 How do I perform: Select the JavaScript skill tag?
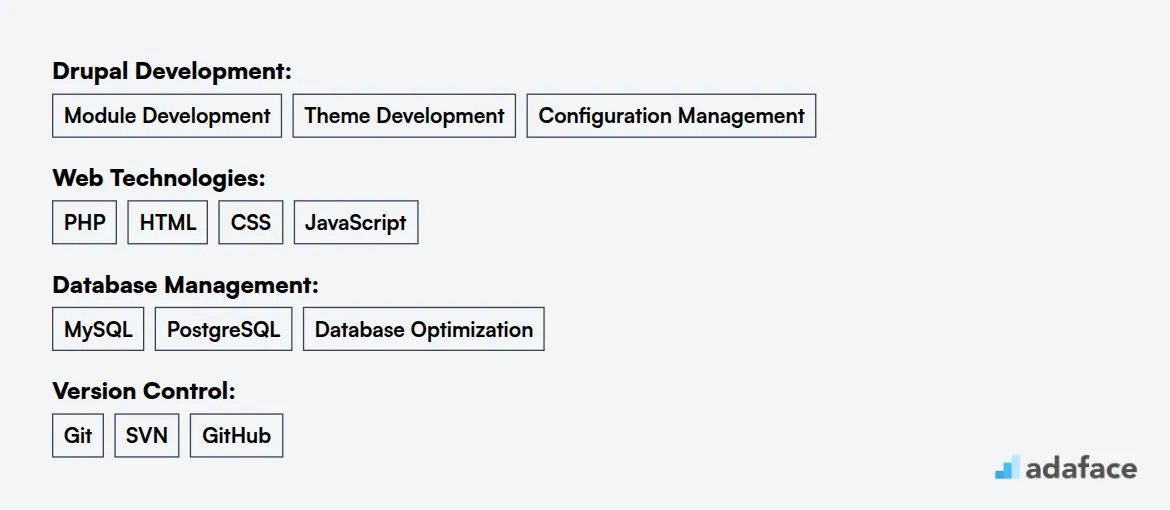coord(356,223)
